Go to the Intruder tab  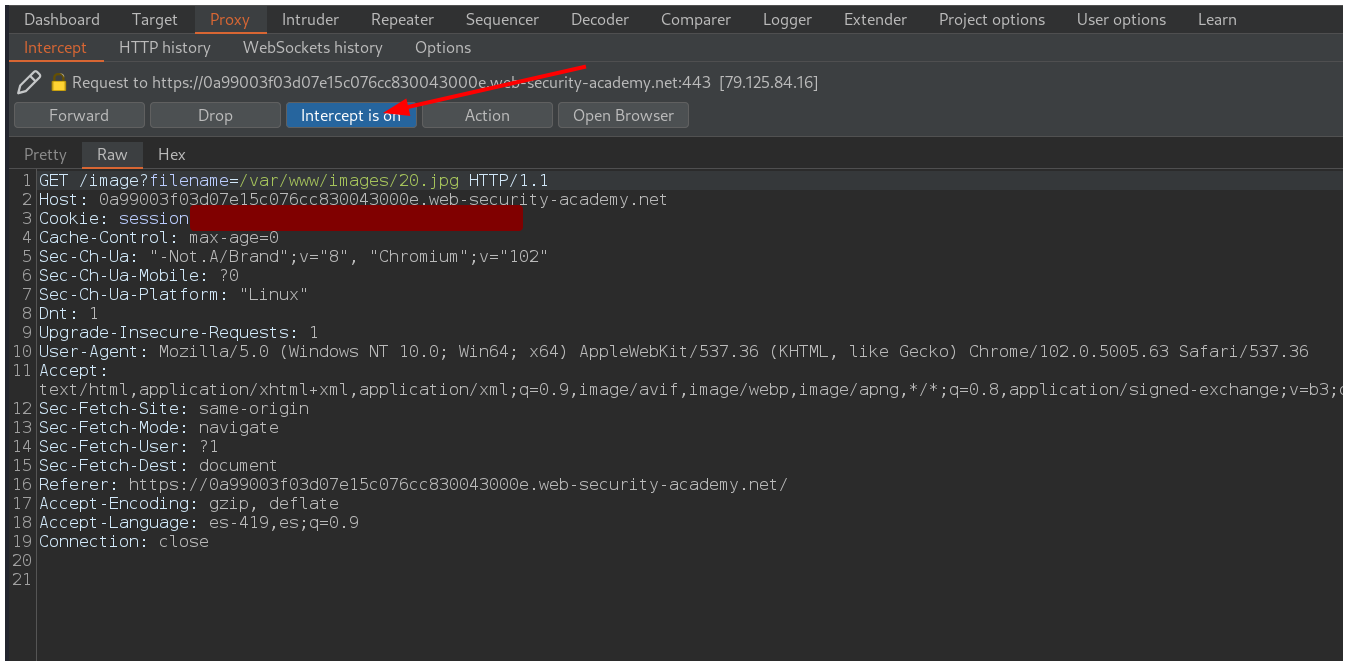coord(310,19)
